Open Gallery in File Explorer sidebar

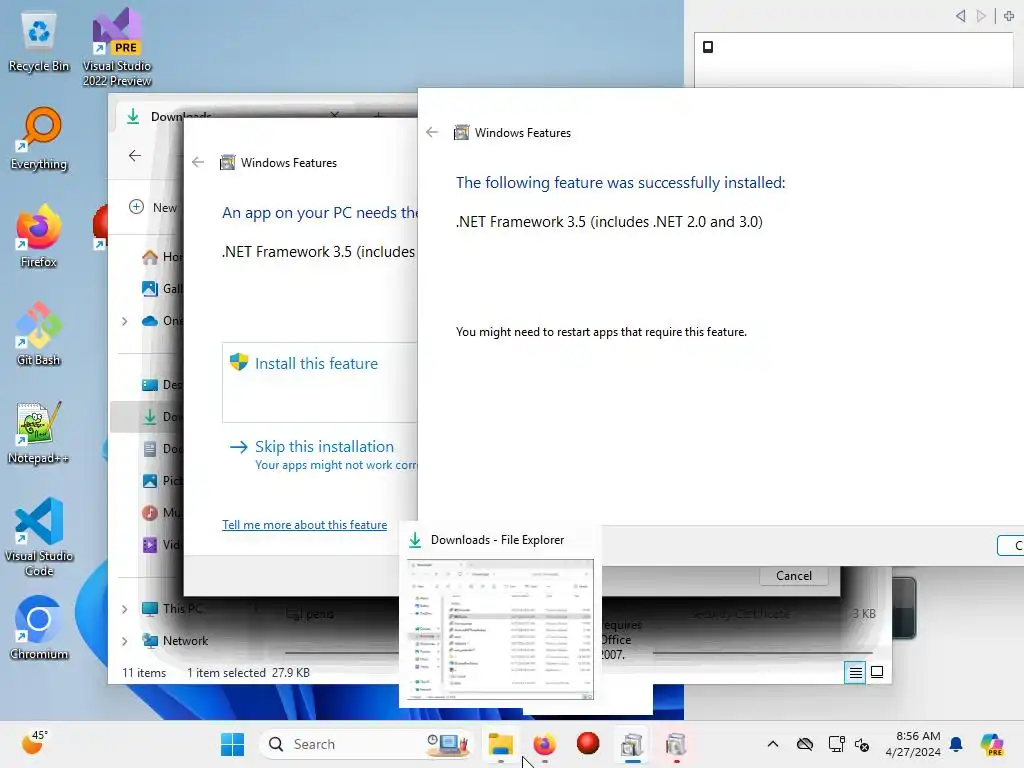pos(163,288)
